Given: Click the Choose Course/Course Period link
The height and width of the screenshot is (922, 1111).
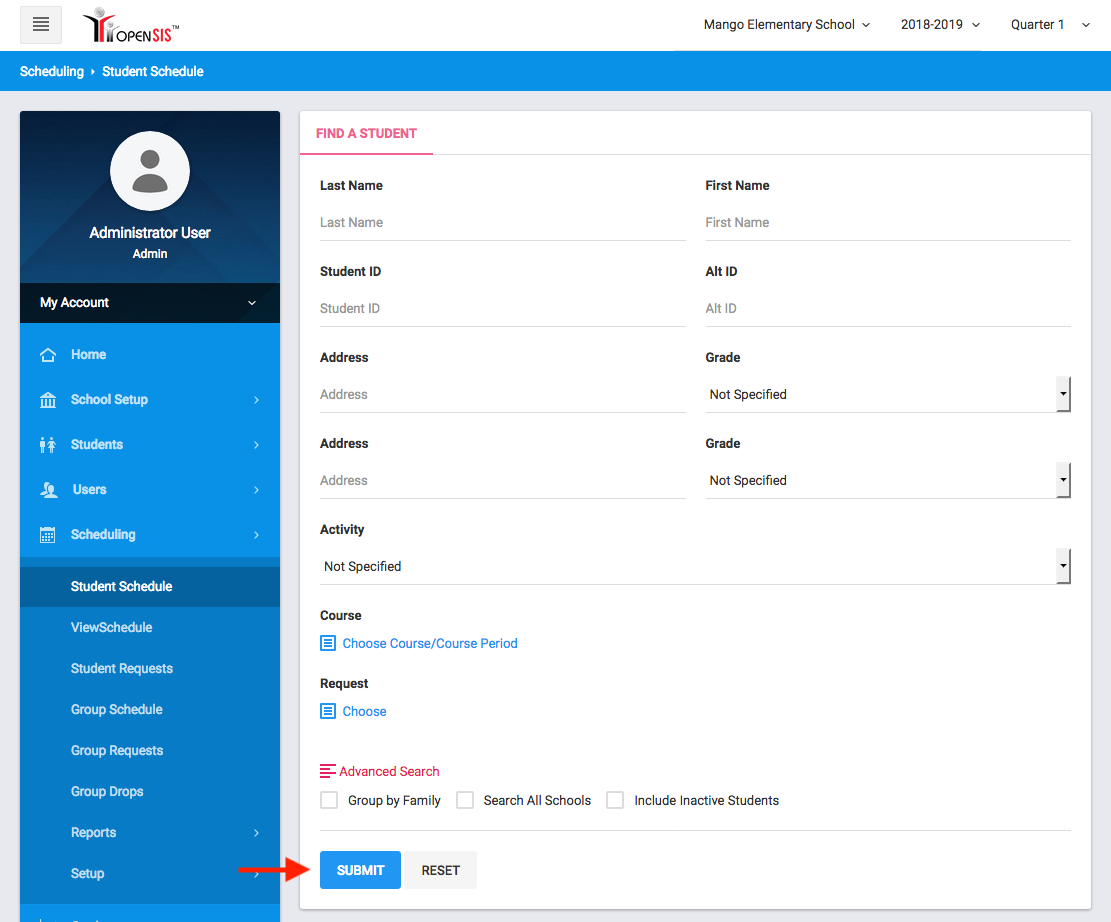Looking at the screenshot, I should [x=430, y=643].
